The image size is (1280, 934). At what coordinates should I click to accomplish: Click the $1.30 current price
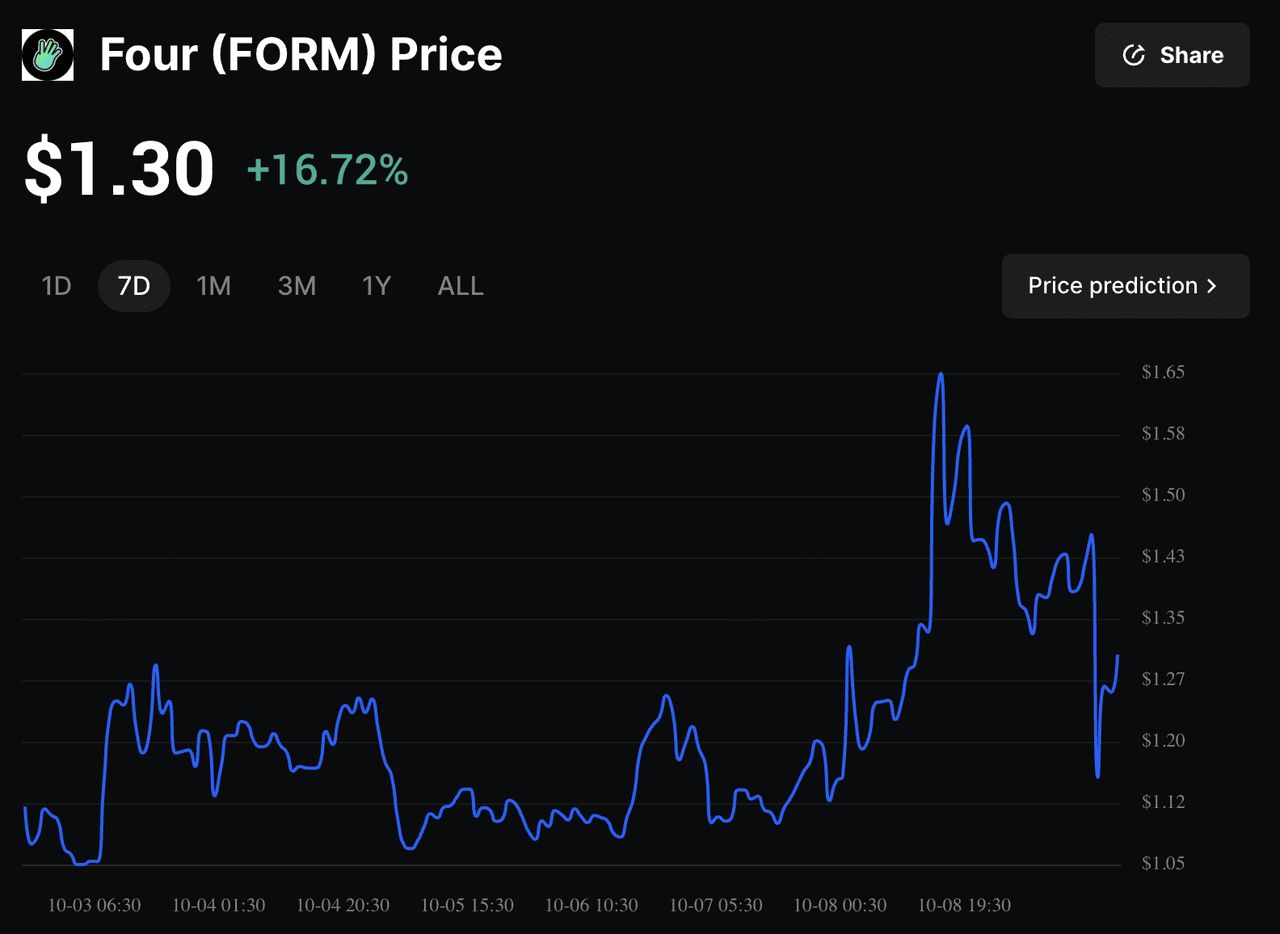click(119, 168)
